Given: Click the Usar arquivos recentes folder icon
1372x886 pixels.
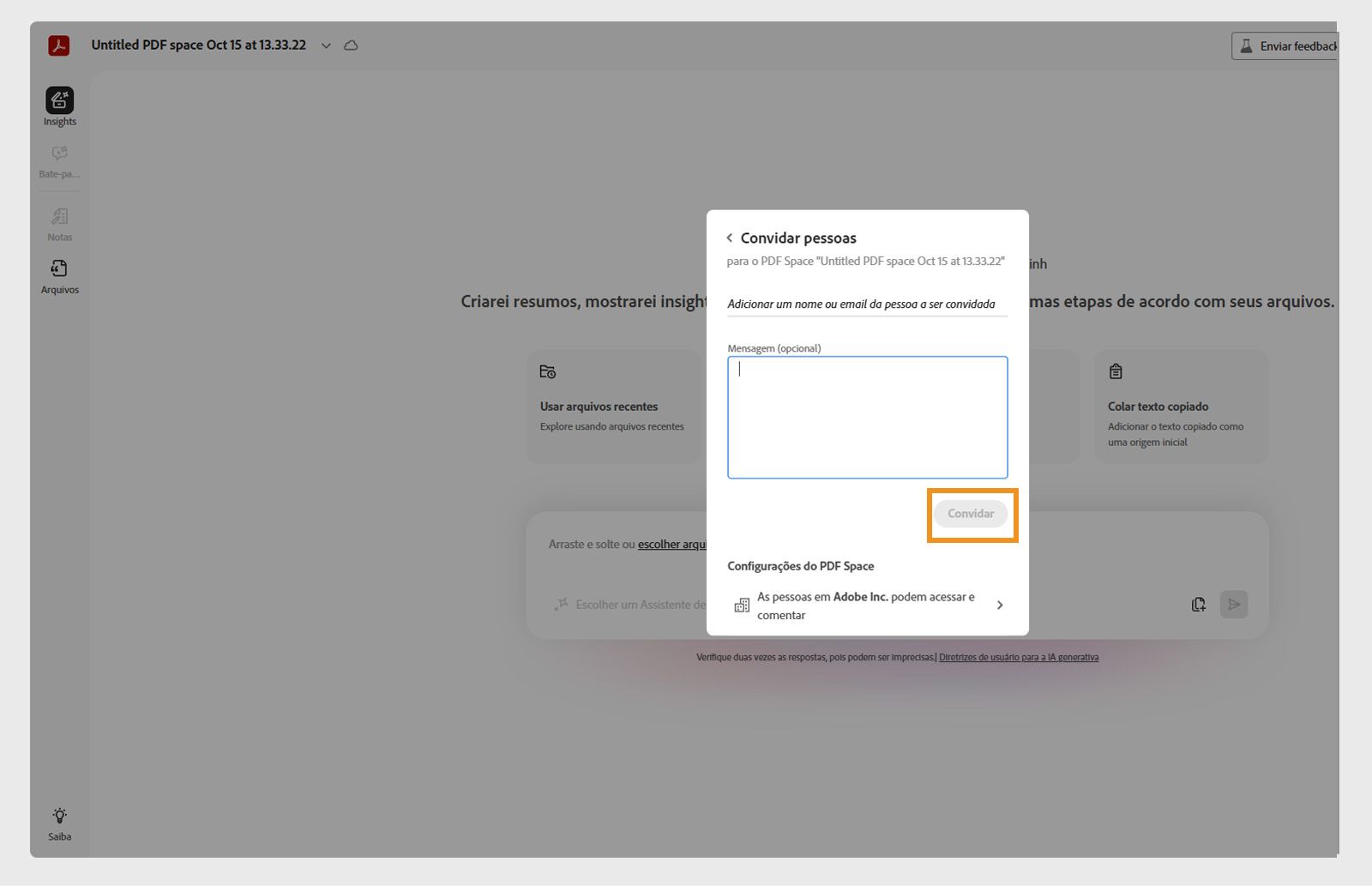Looking at the screenshot, I should tap(547, 371).
